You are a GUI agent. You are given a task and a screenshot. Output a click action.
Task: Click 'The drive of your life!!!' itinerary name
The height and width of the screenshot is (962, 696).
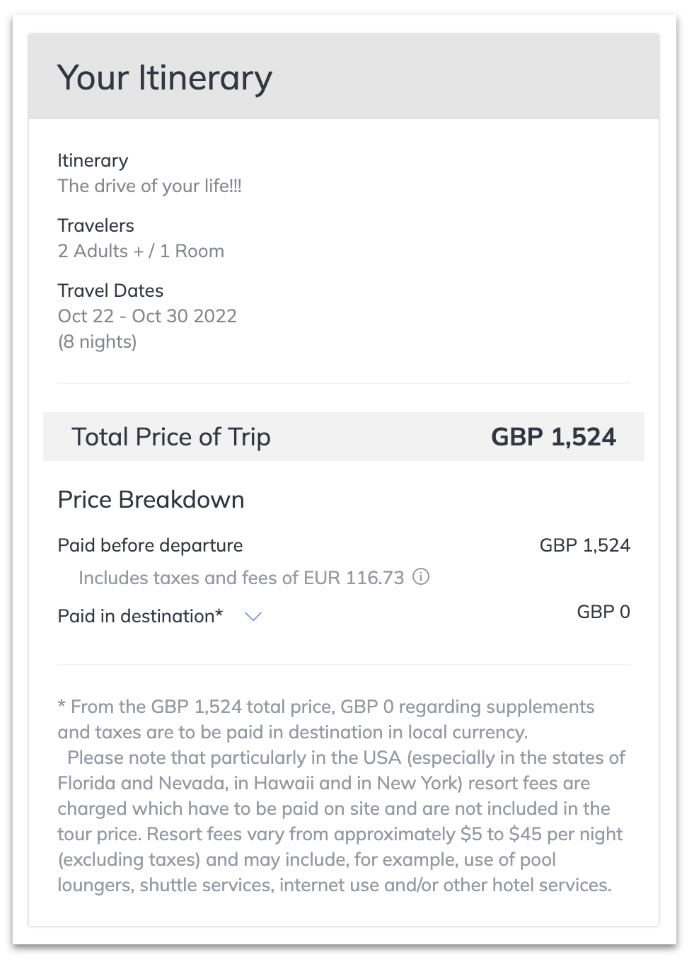point(150,186)
